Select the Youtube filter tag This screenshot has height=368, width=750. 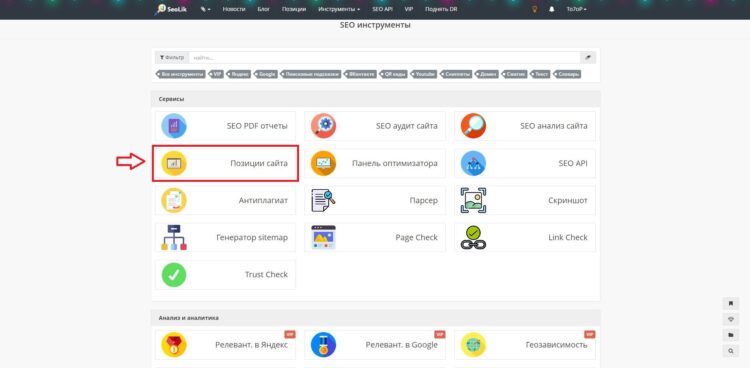[423, 74]
